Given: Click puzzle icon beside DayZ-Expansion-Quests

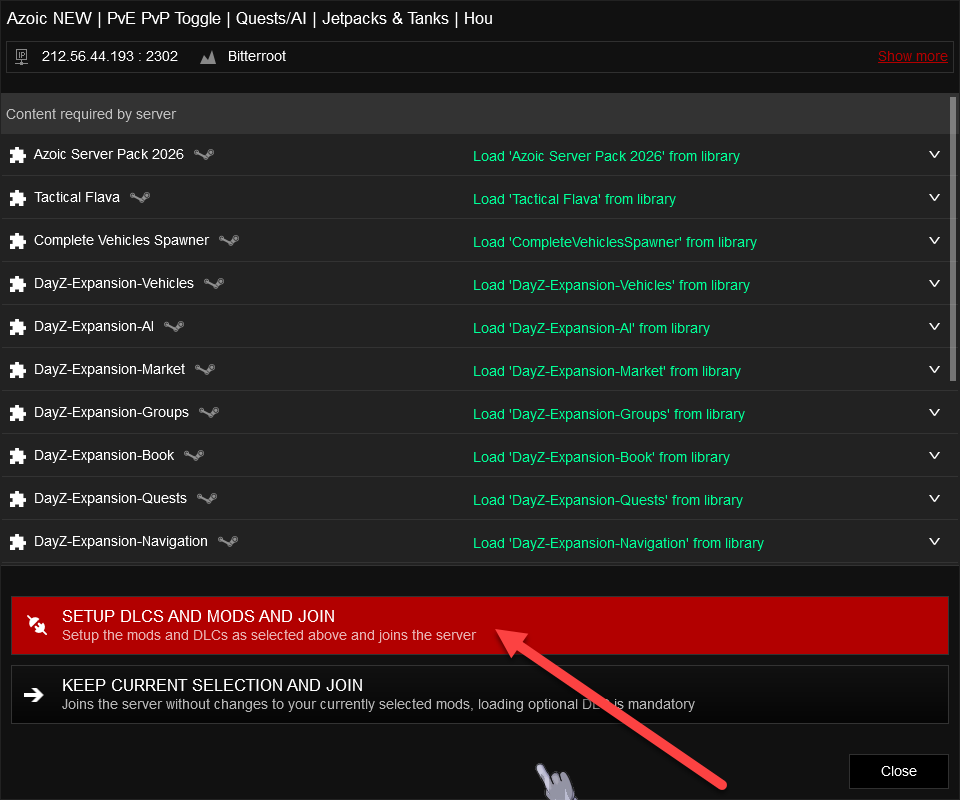Looking at the screenshot, I should [18, 499].
